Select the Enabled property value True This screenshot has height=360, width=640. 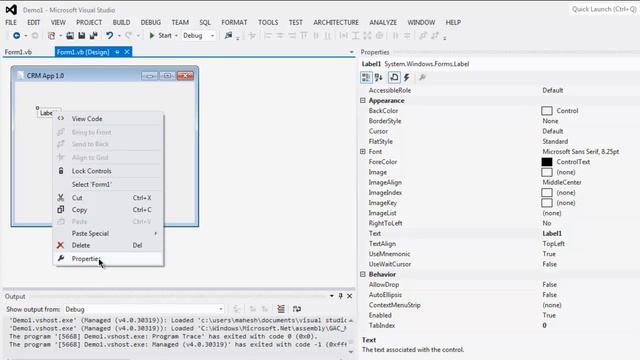click(x=549, y=315)
